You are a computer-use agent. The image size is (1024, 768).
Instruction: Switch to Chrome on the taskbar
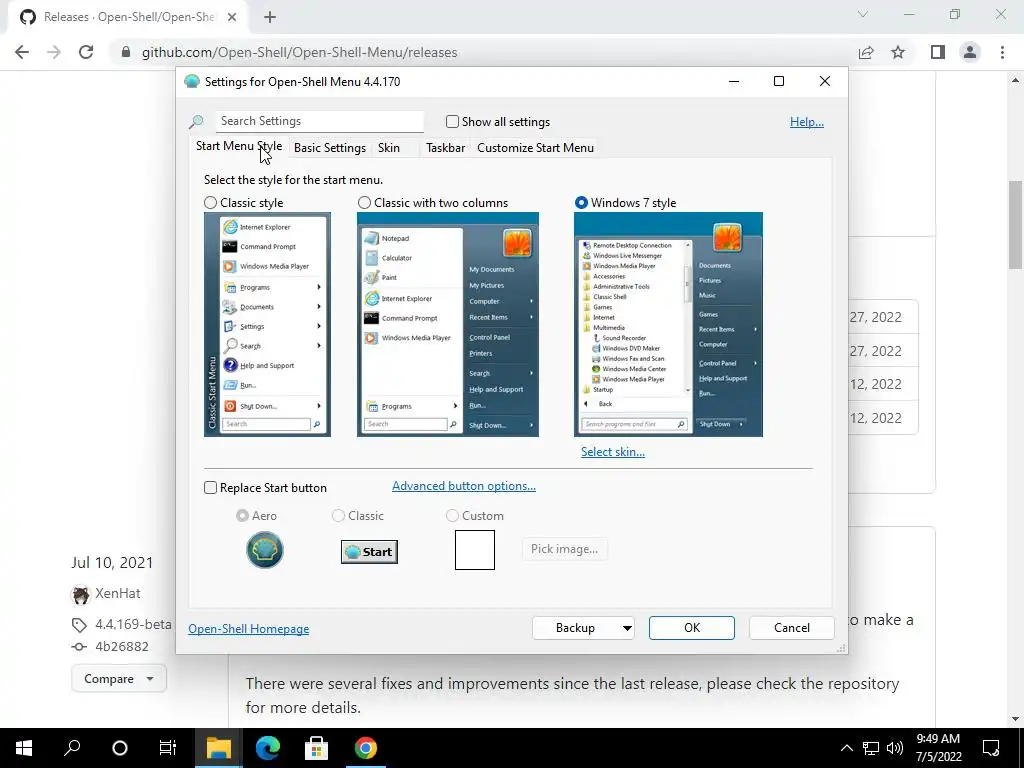click(366, 748)
